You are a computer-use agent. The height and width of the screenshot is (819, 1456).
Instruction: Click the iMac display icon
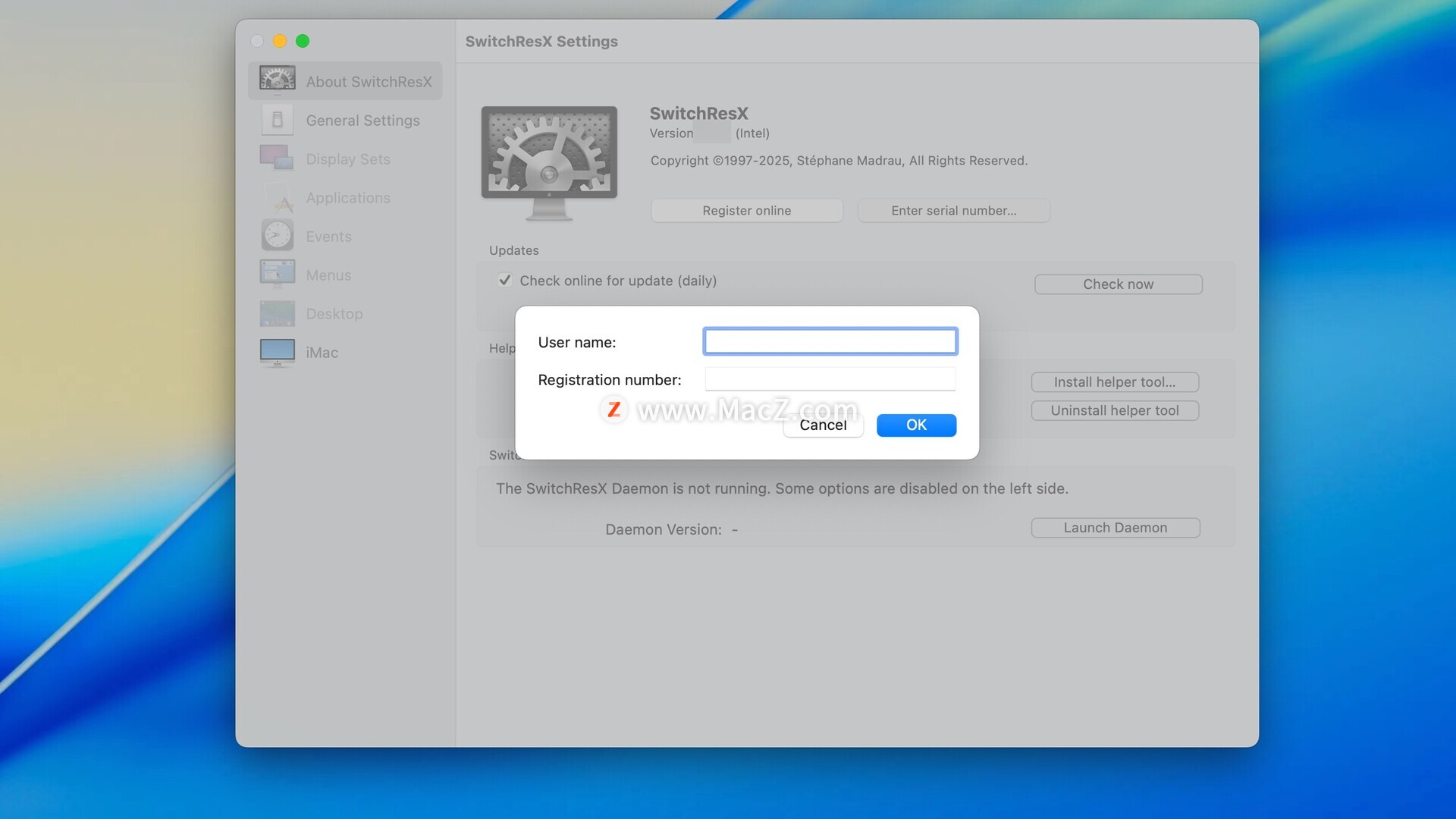point(278,353)
